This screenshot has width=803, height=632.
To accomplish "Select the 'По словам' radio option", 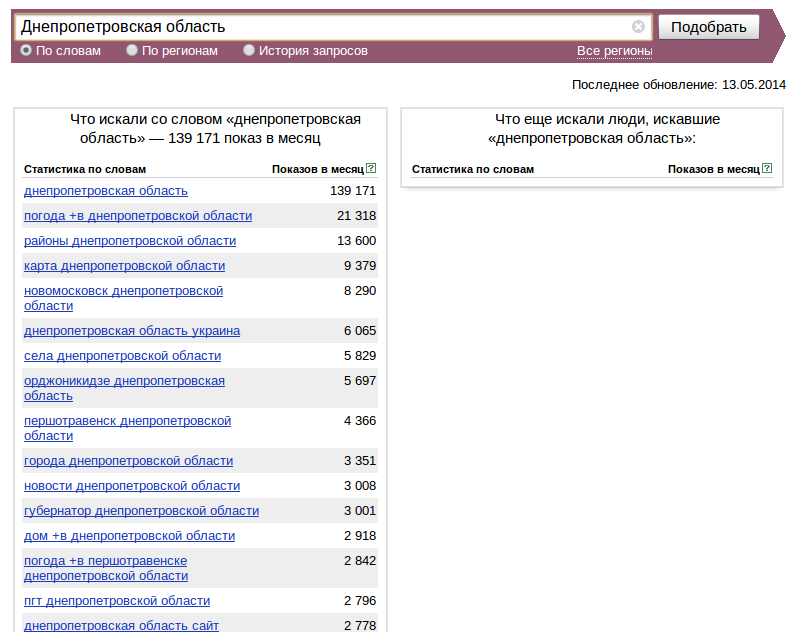I will pos(26,50).
